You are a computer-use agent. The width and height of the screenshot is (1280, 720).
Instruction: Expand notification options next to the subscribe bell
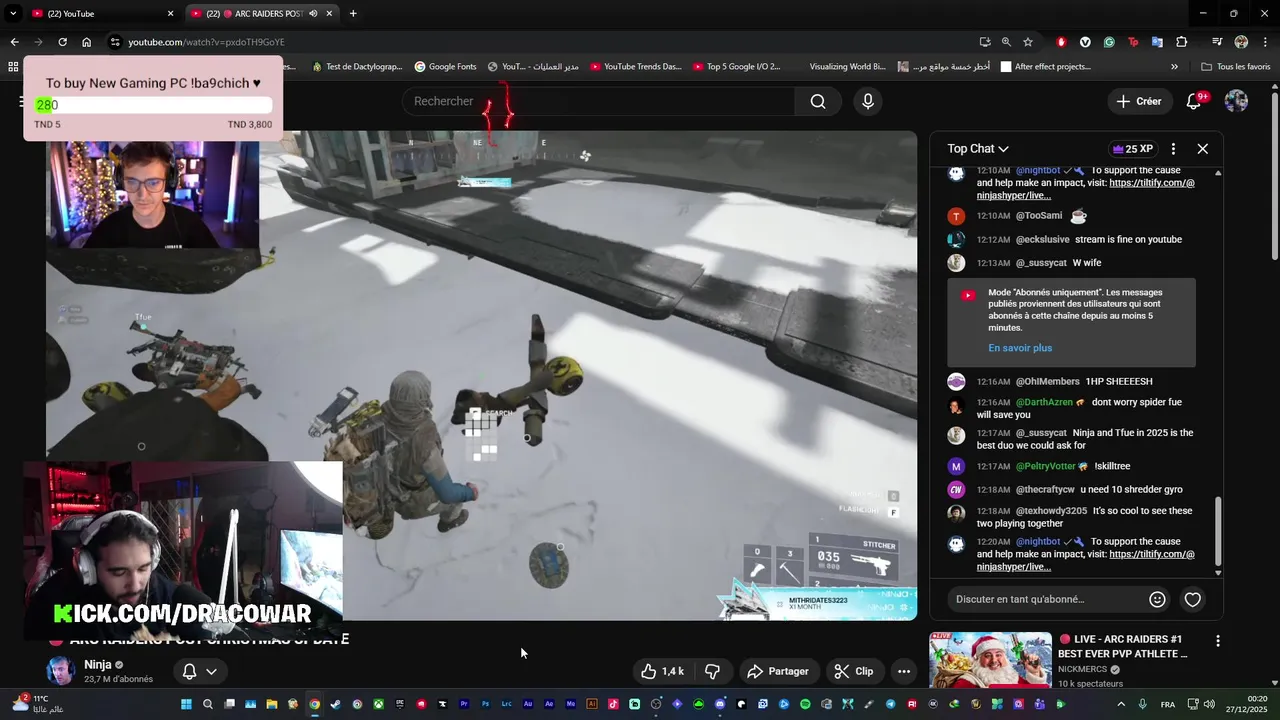tap(211, 672)
